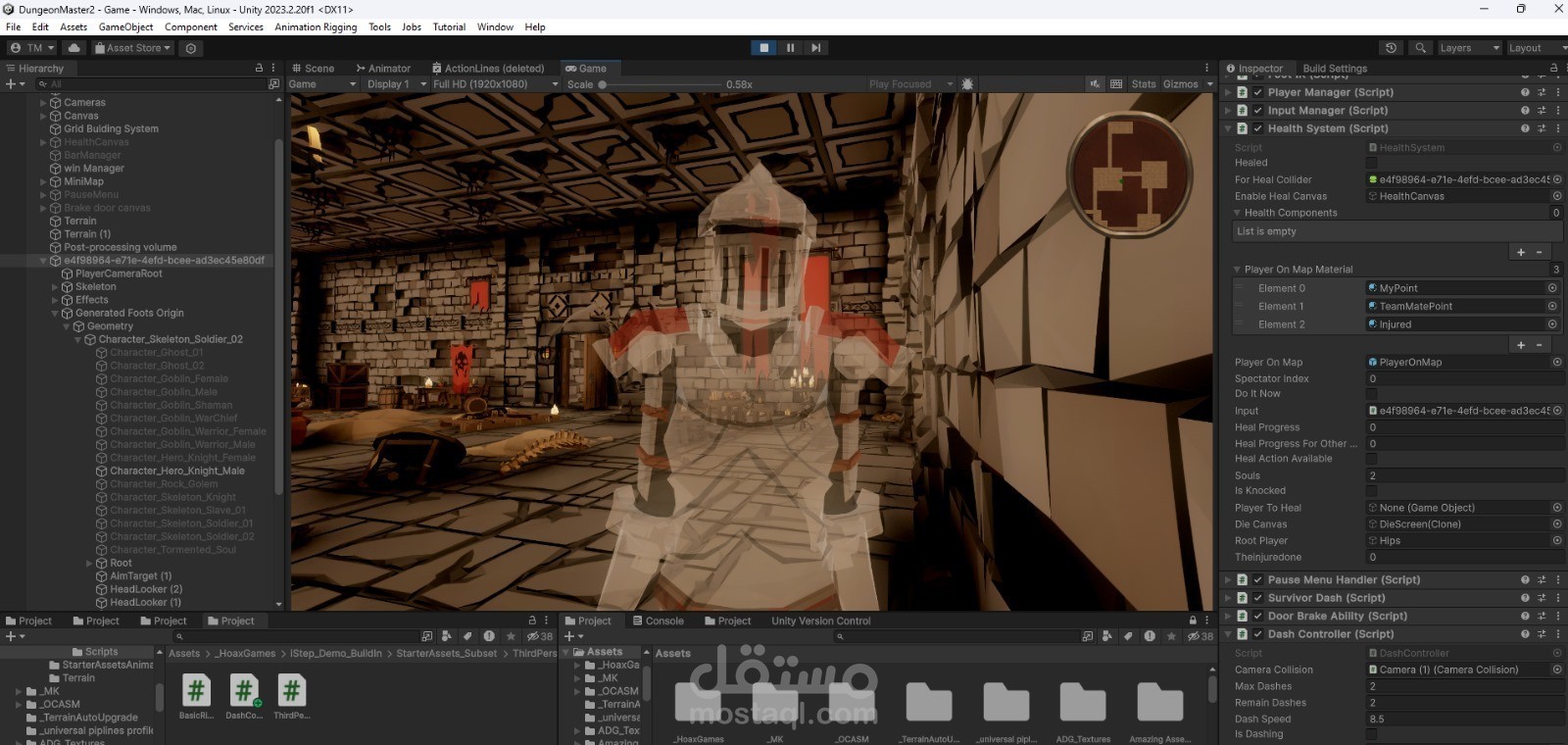Open the Asset Store dropdown
Viewport: 1568px width, 745px height.
[132, 48]
